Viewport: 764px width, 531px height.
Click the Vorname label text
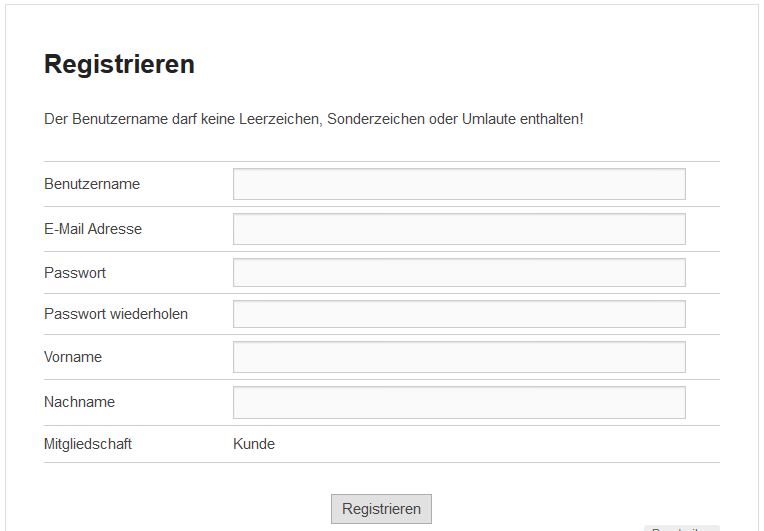(73, 357)
